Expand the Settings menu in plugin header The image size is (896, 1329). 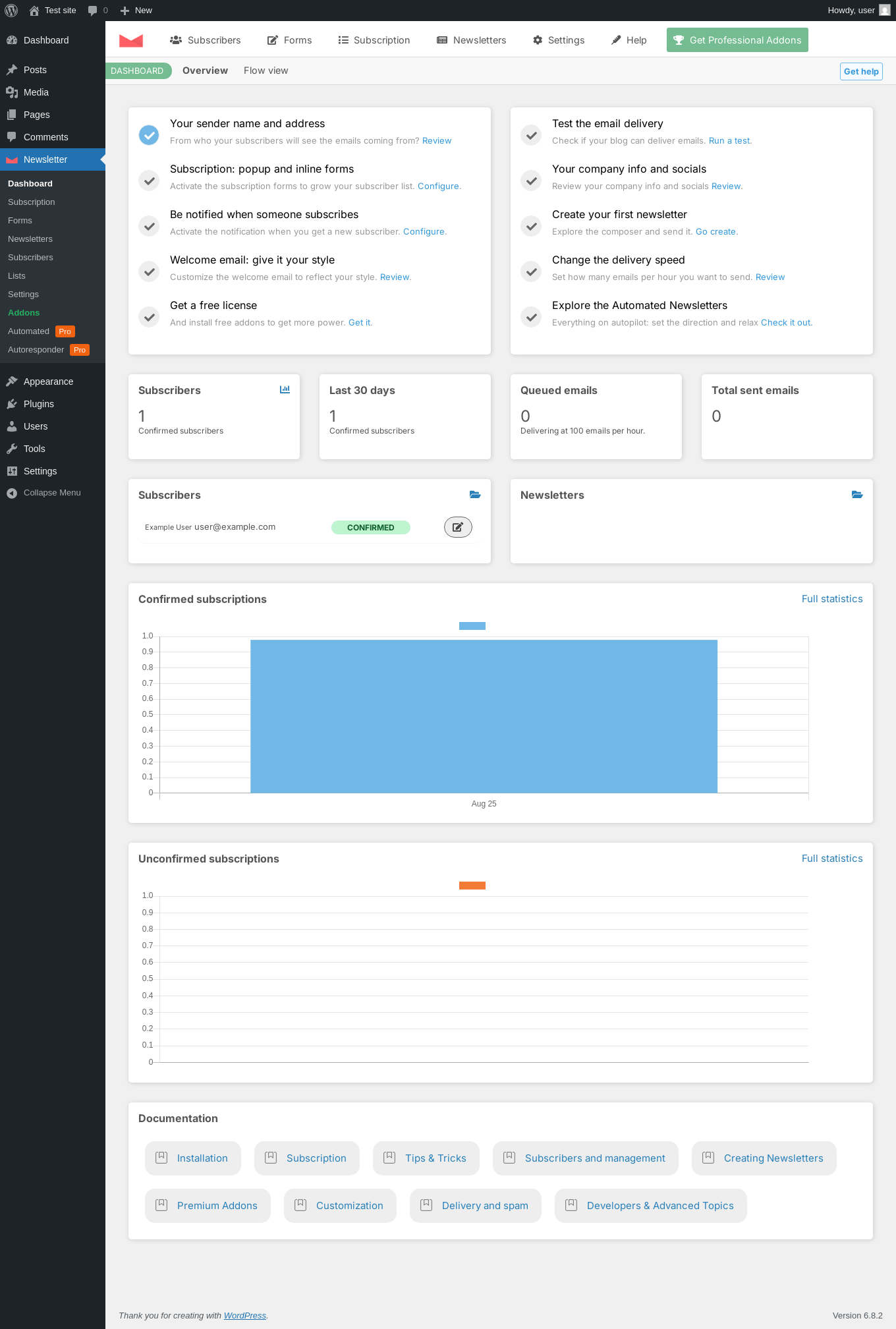tap(559, 40)
